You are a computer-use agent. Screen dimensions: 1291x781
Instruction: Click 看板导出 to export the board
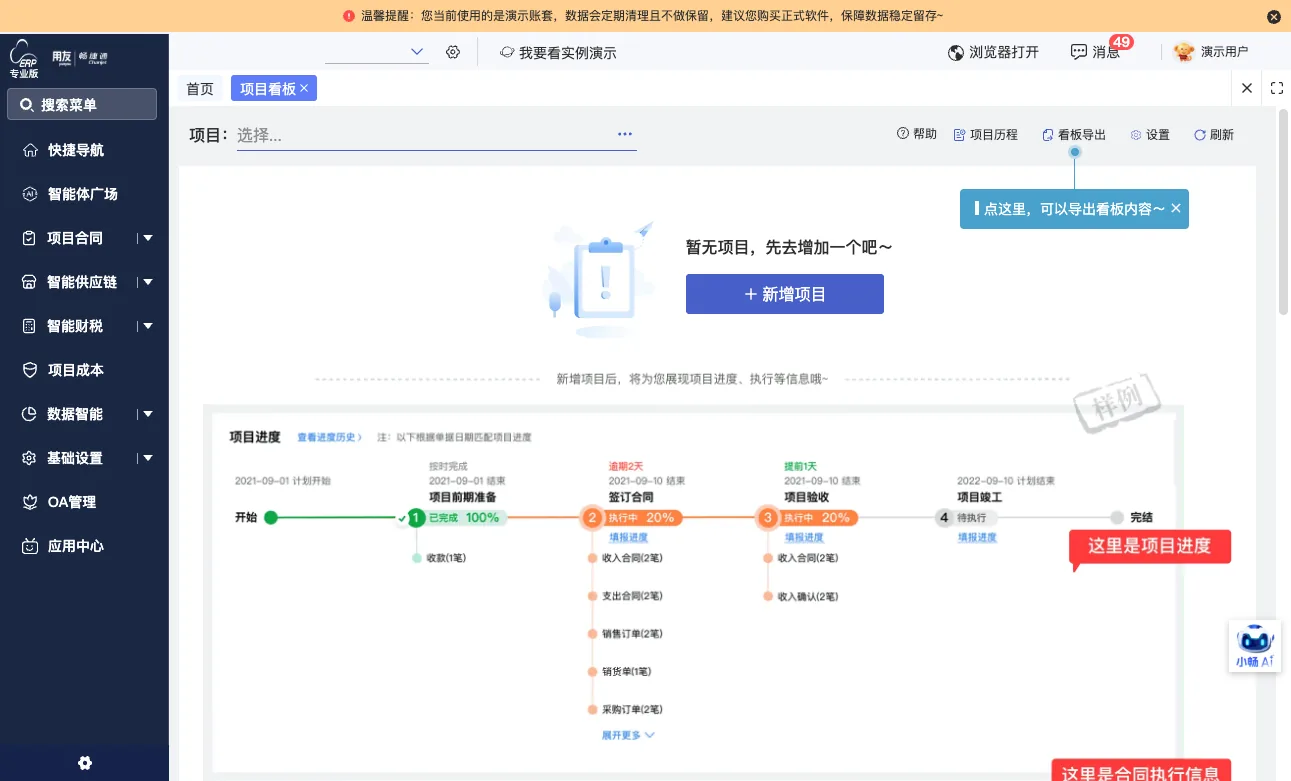click(1074, 134)
